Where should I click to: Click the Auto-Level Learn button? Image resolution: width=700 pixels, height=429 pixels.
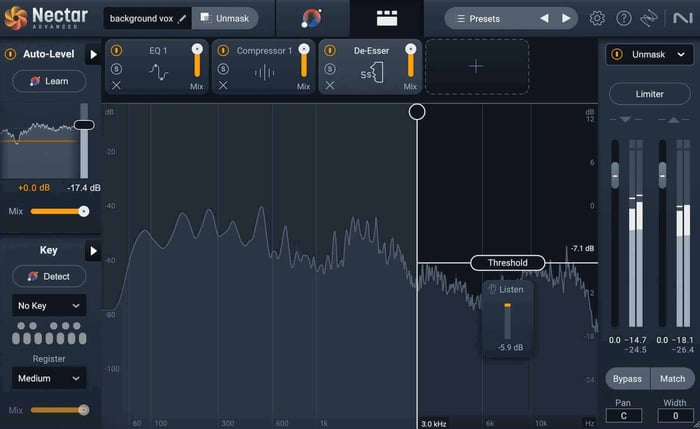(49, 81)
